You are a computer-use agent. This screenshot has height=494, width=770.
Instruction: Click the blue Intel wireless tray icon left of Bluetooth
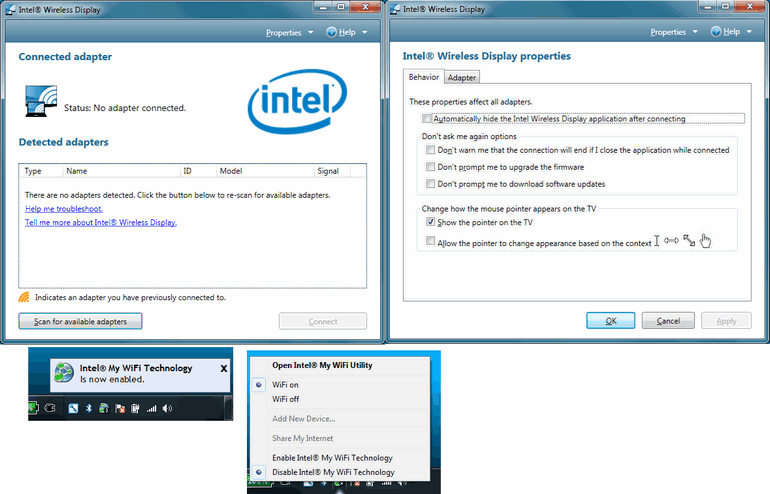tap(73, 408)
